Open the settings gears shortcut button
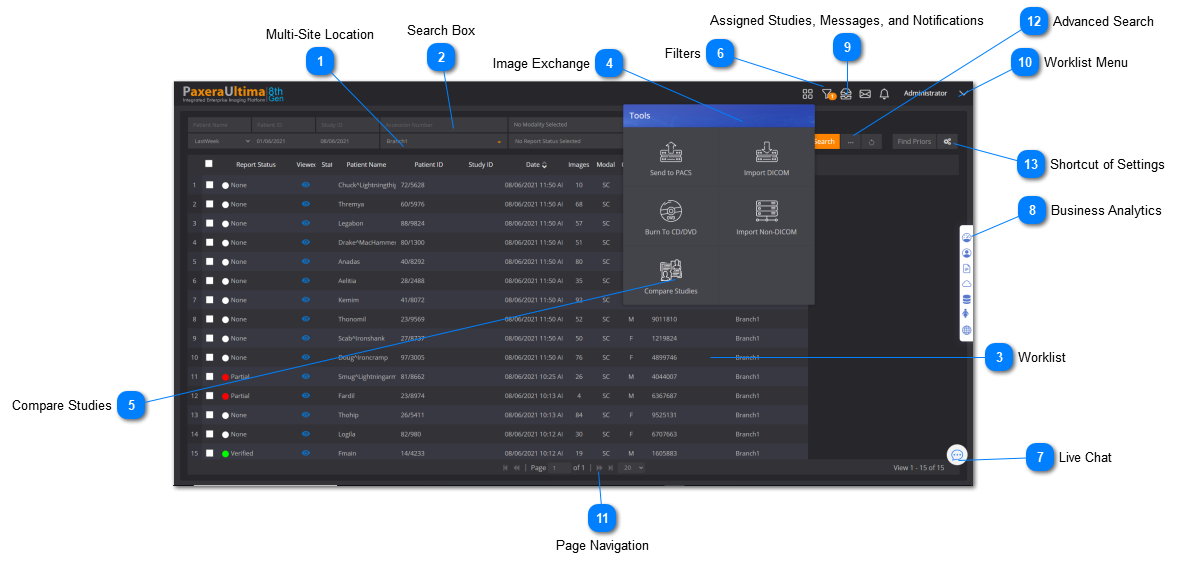Screen dimensions: 1185x569 point(947,141)
